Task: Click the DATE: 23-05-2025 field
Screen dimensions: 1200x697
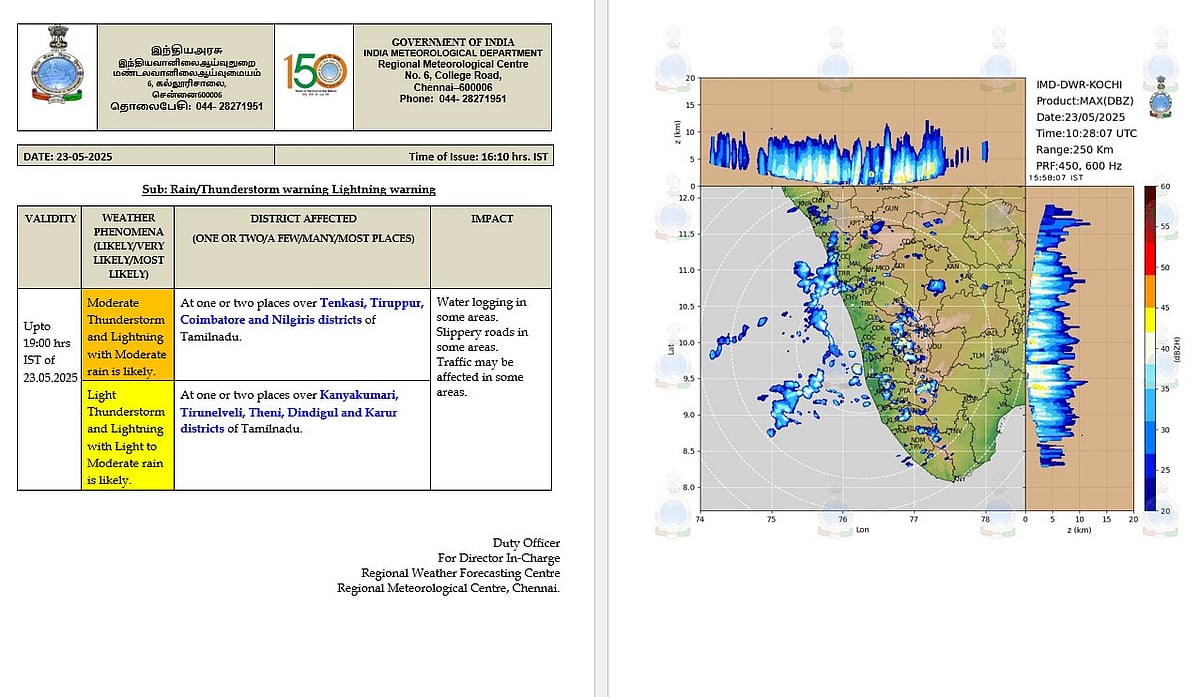Action: pyautogui.click(x=146, y=156)
